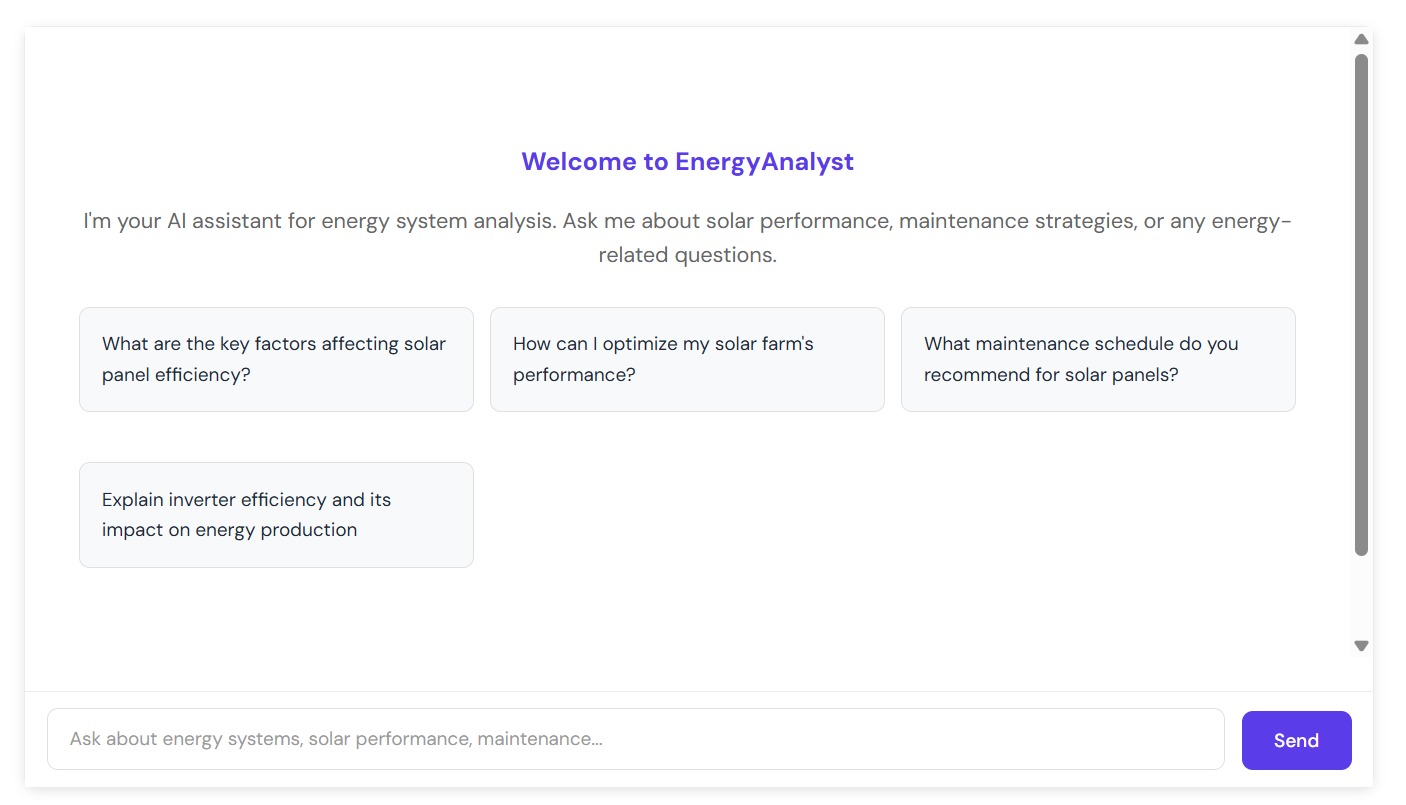Tap the 'What maintenance schedule' card
The width and height of the screenshot is (1406, 805).
pos(1098,359)
